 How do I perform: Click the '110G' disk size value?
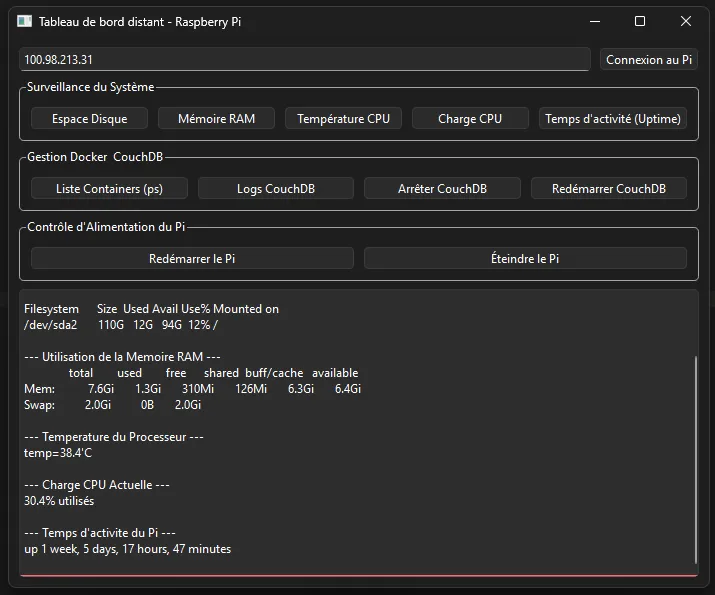click(111, 325)
